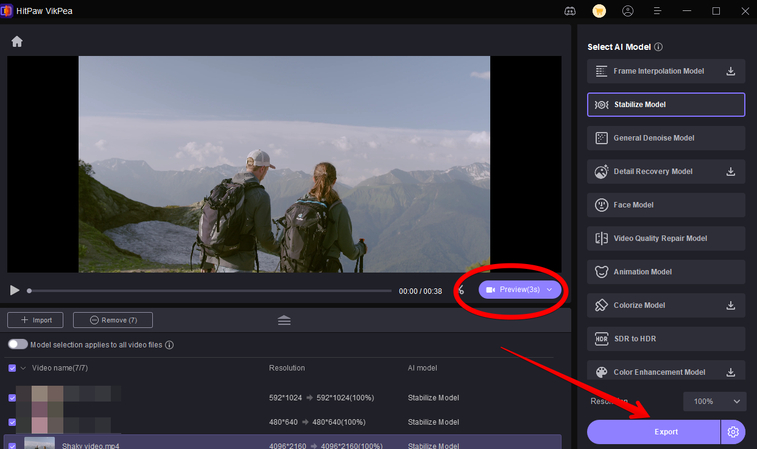Screen dimensions: 757x449
Task: Click the Shaky video.mp4 file name
Action: click(x=91, y=445)
